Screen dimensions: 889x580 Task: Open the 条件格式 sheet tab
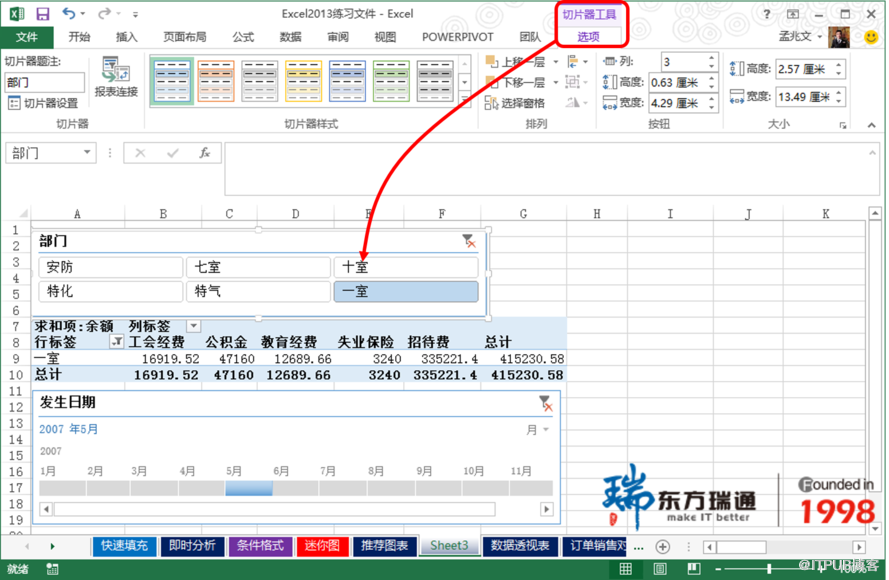click(260, 546)
